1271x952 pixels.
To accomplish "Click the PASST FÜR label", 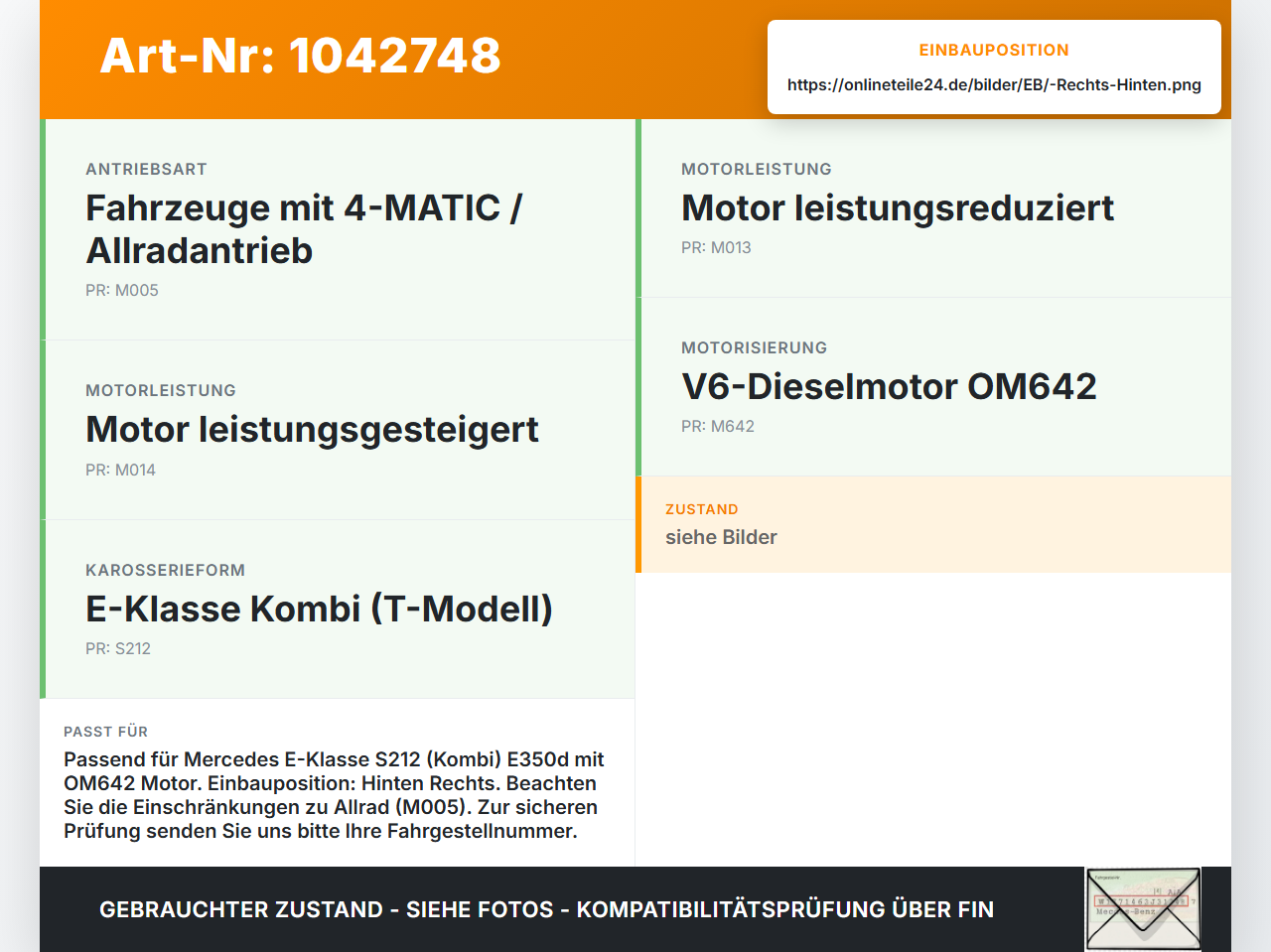I will point(105,732).
